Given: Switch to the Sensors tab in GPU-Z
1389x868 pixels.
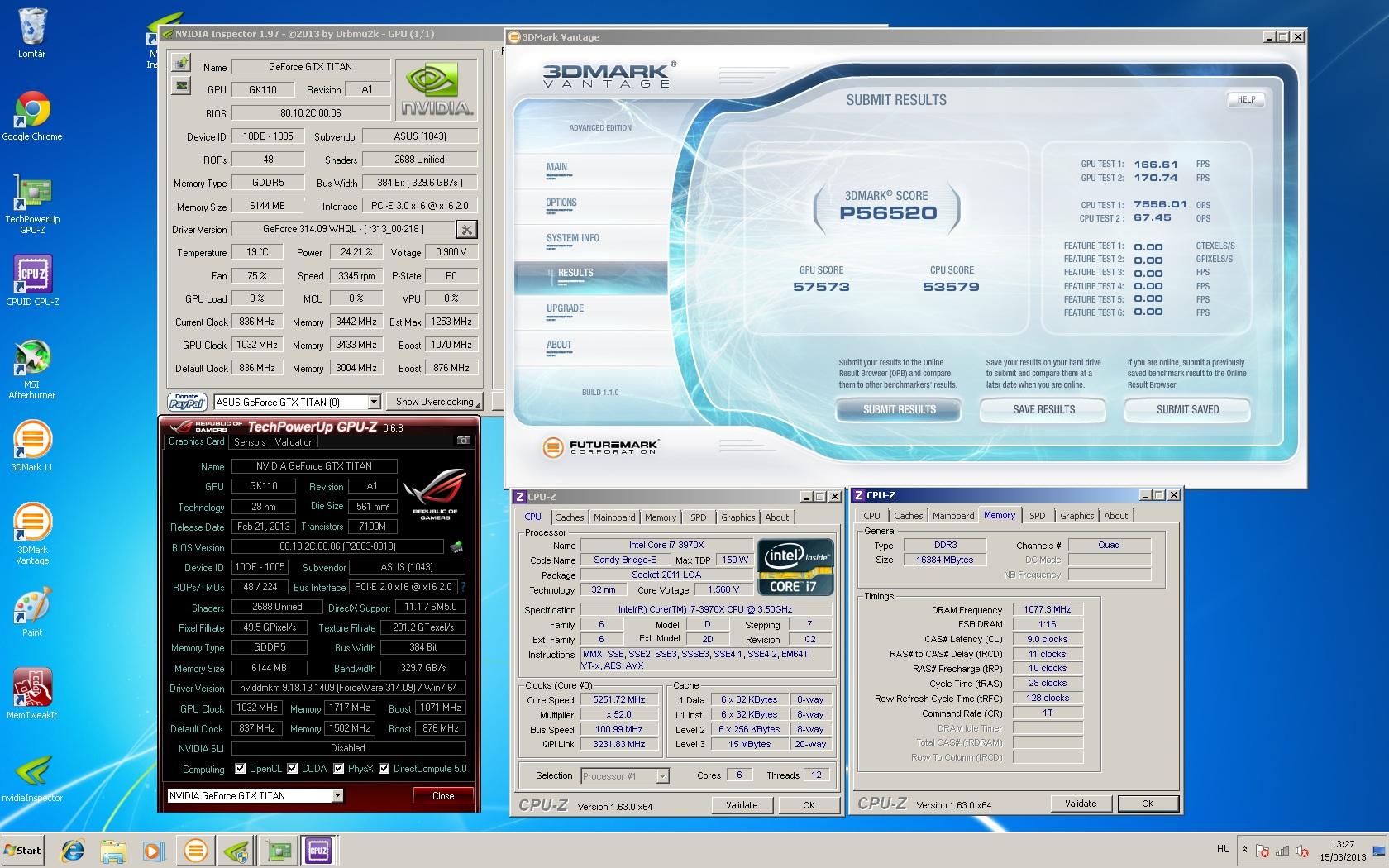Looking at the screenshot, I should tap(250, 442).
